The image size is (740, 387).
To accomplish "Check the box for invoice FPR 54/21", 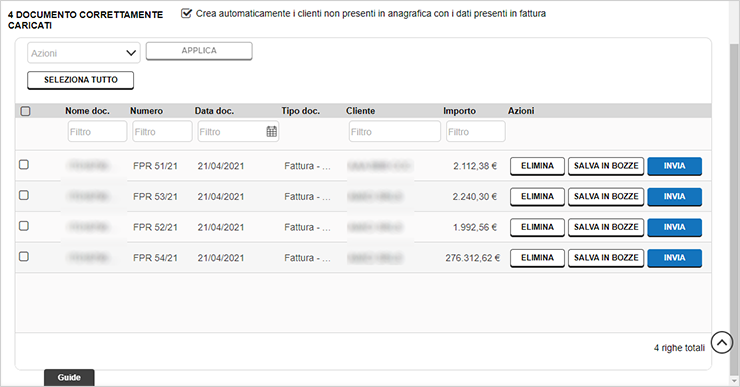I will (x=24, y=257).
